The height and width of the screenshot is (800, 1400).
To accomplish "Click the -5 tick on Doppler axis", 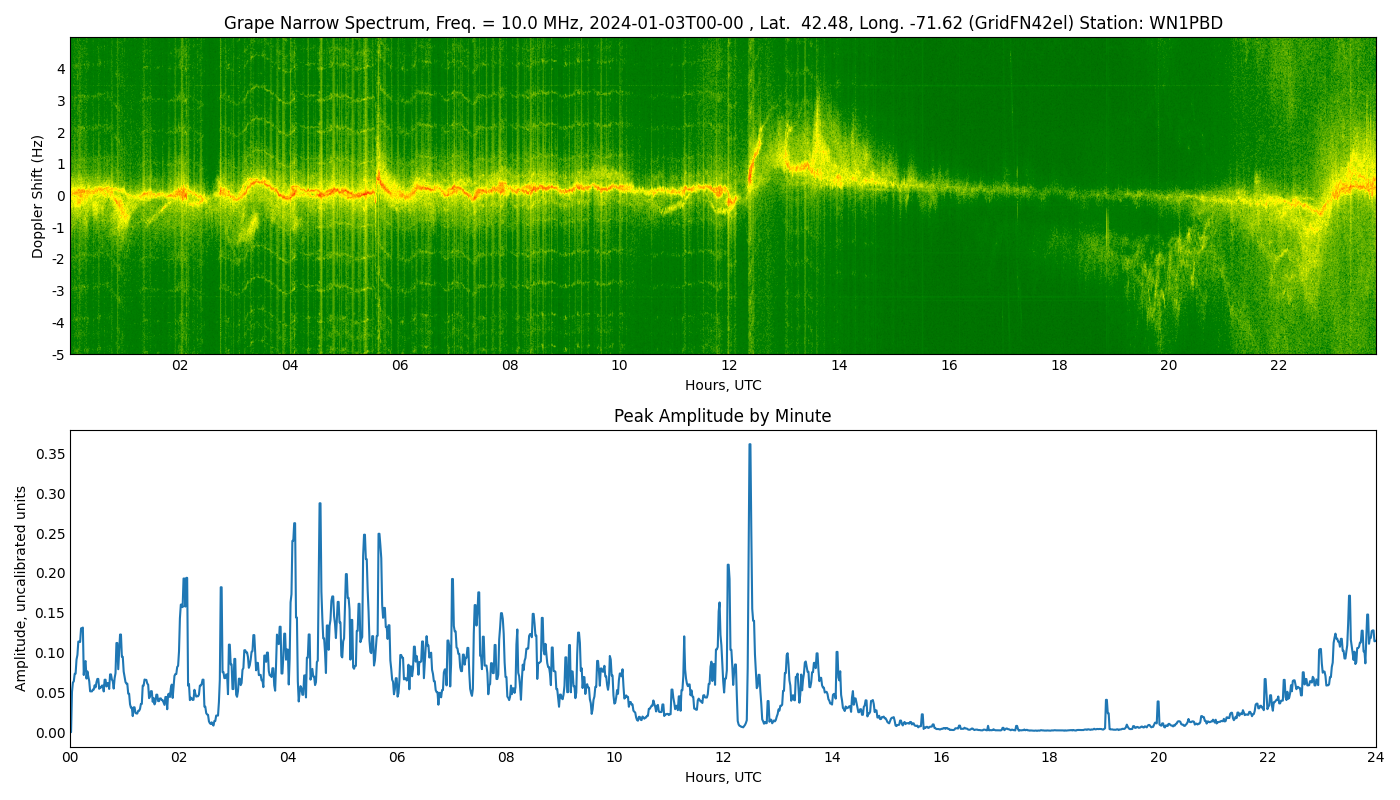I will pyautogui.click(x=58, y=354).
